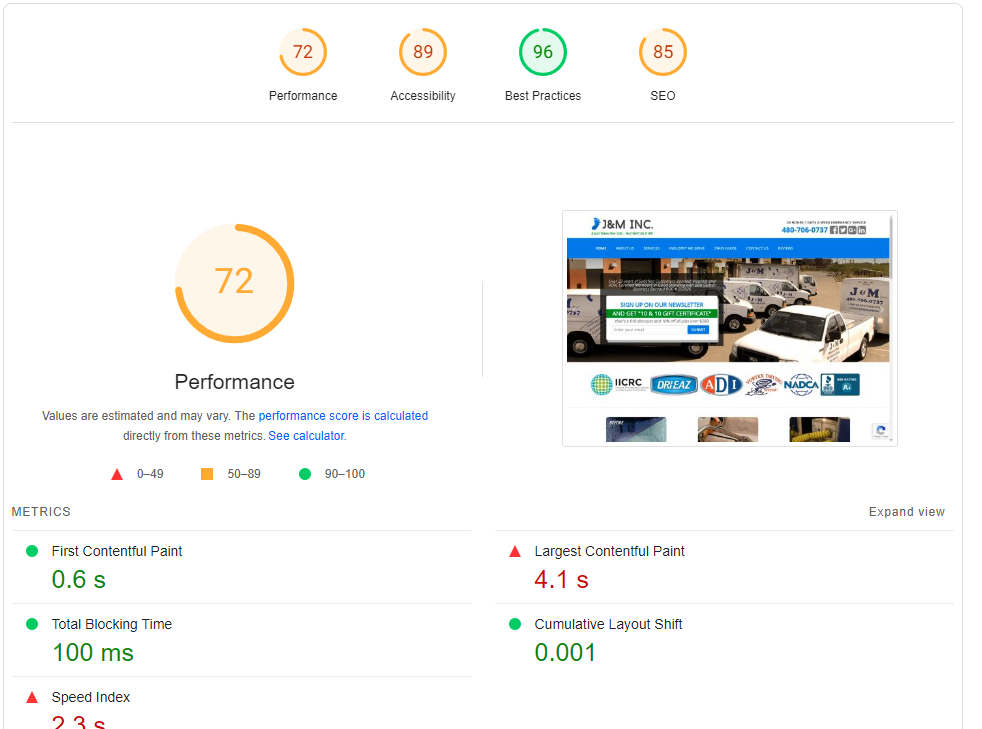Click the green circle 90–100 legend icon
The image size is (982, 729).
click(305, 474)
